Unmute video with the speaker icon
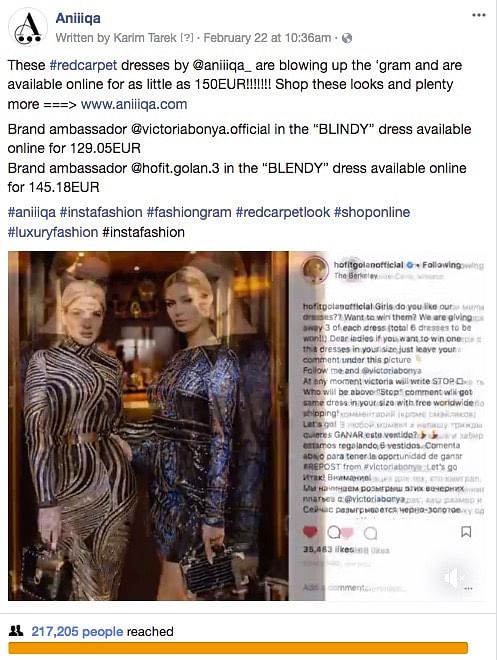497x660 pixels. (452, 578)
